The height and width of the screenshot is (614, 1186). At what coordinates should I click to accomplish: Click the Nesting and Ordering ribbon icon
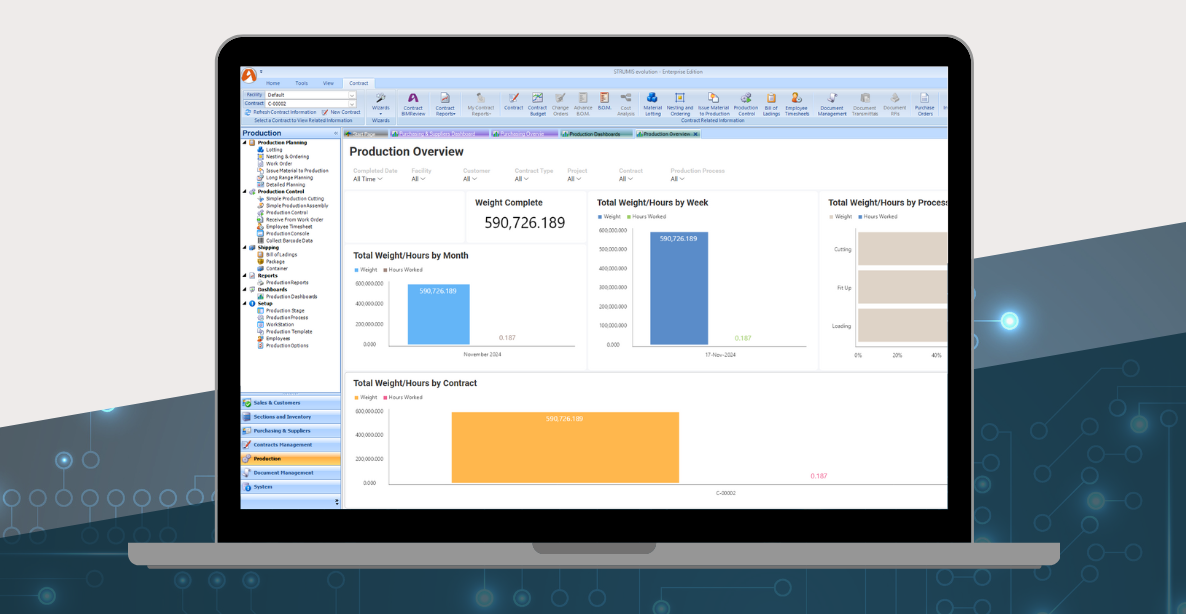679,103
